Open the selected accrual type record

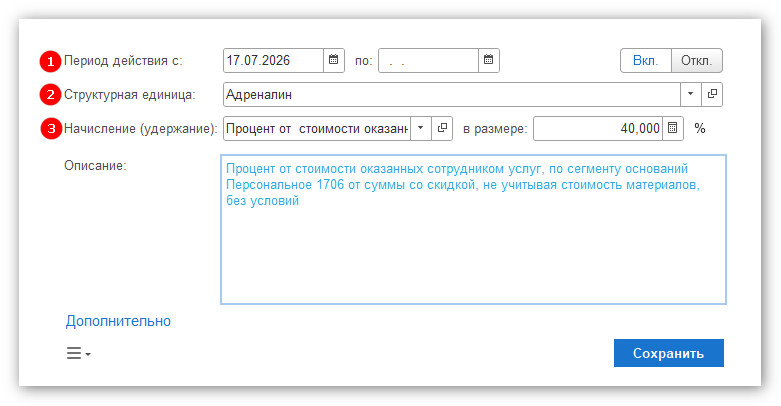point(442,129)
